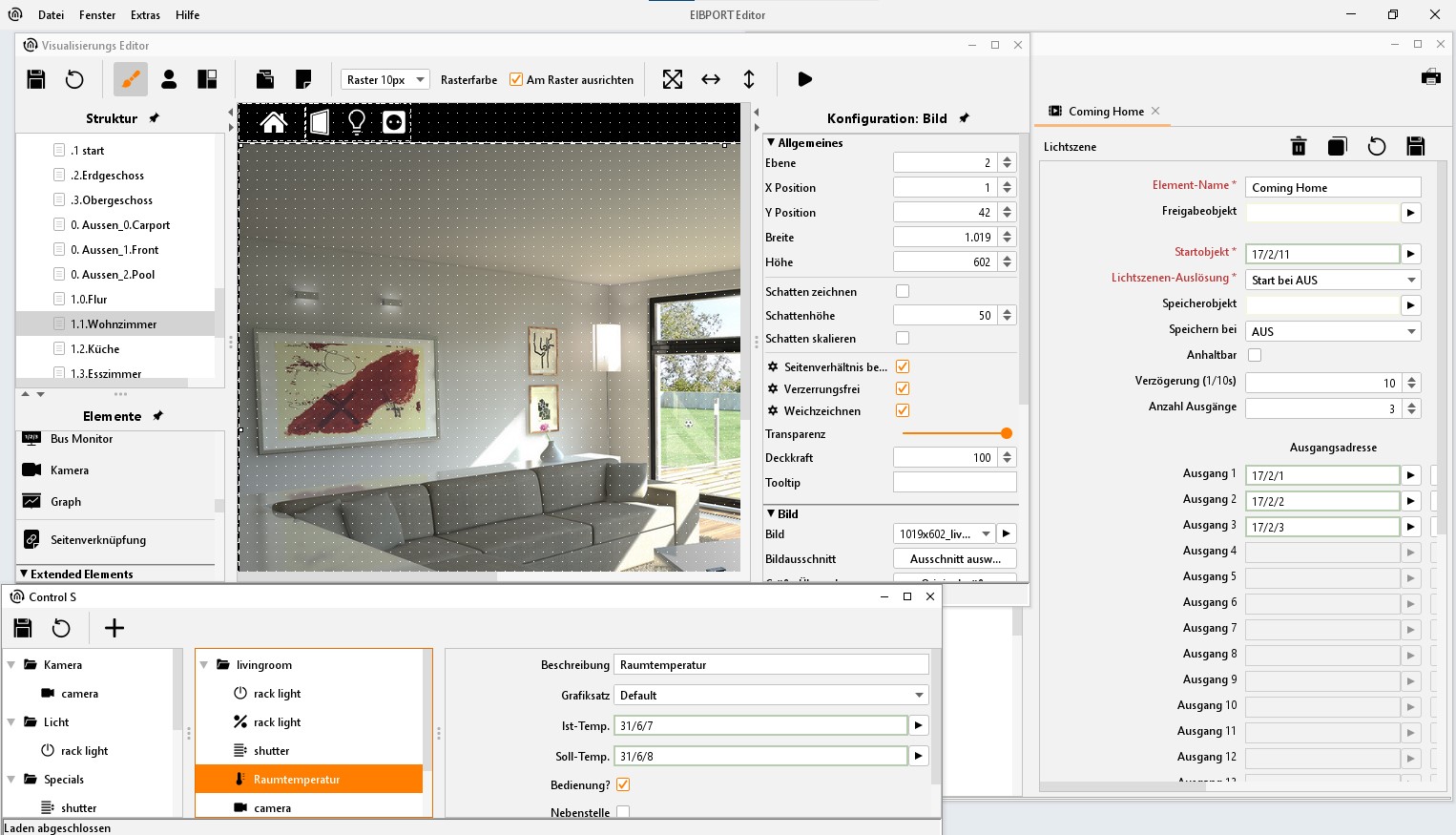Click the fit-to-screen expand icon
This screenshot has width=1456, height=835.
point(673,79)
